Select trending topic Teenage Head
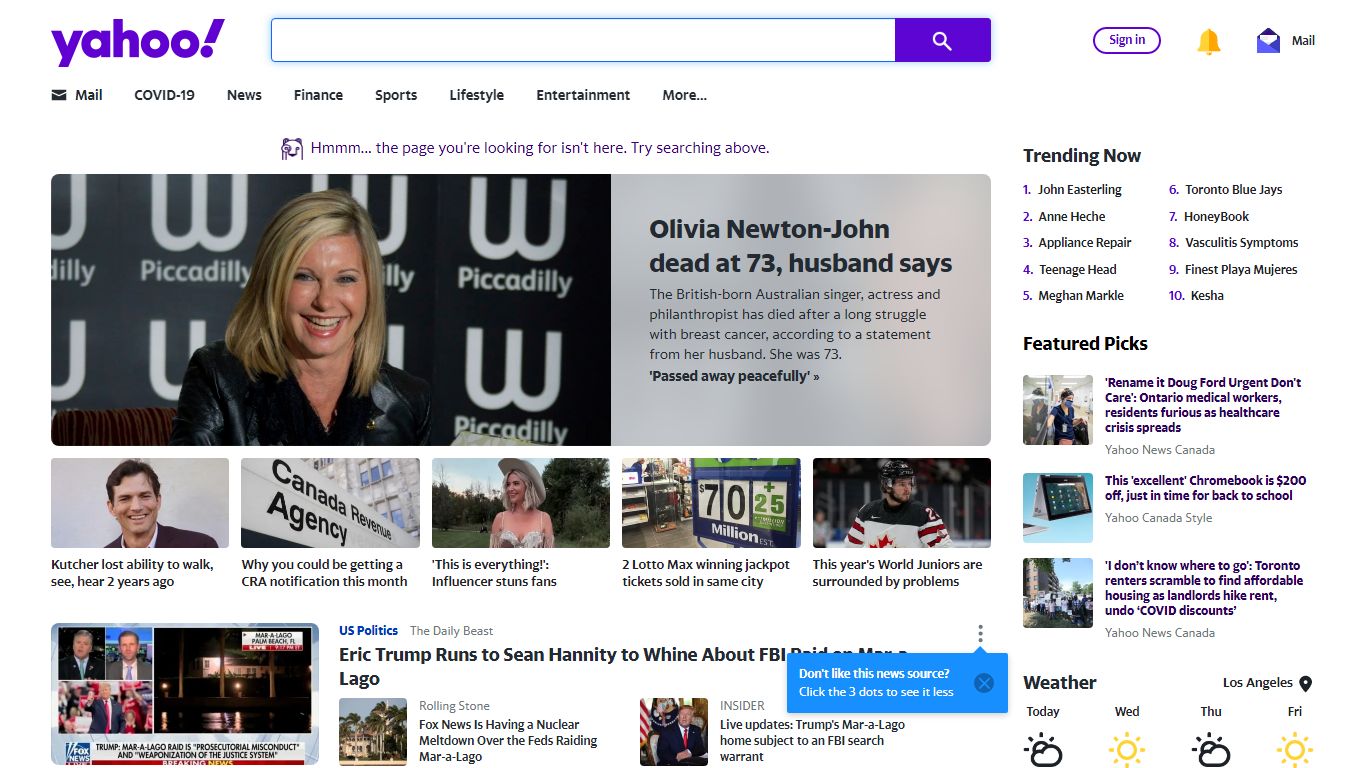This screenshot has height=768, width=1366. pos(1078,270)
